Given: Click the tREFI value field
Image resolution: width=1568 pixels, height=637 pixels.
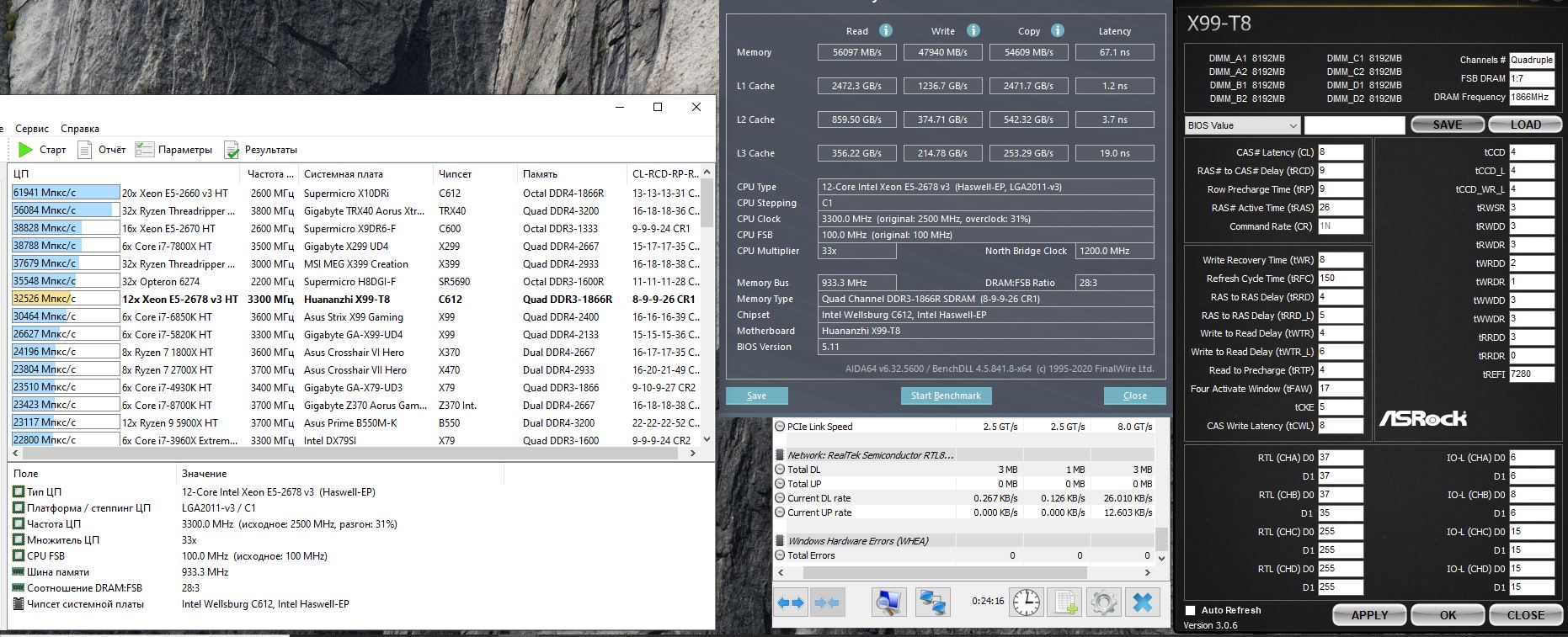Looking at the screenshot, I should (x=1532, y=374).
